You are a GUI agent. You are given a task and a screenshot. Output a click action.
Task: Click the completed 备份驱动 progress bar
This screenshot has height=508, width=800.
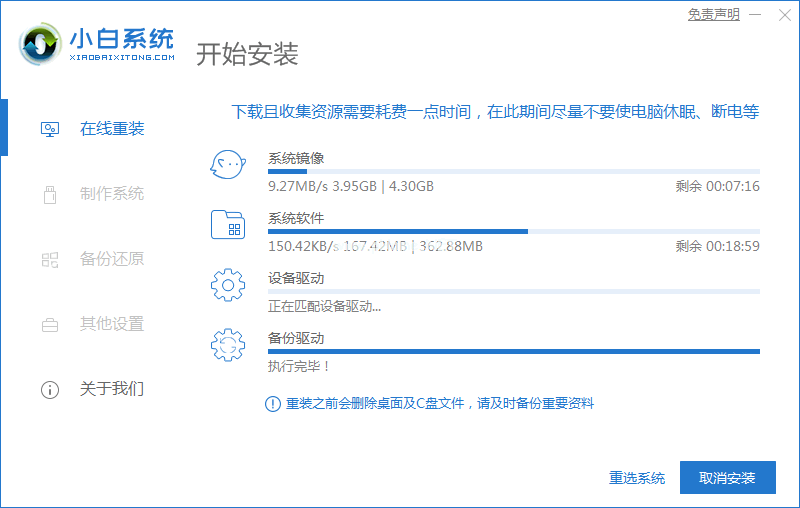pyautogui.click(x=513, y=351)
